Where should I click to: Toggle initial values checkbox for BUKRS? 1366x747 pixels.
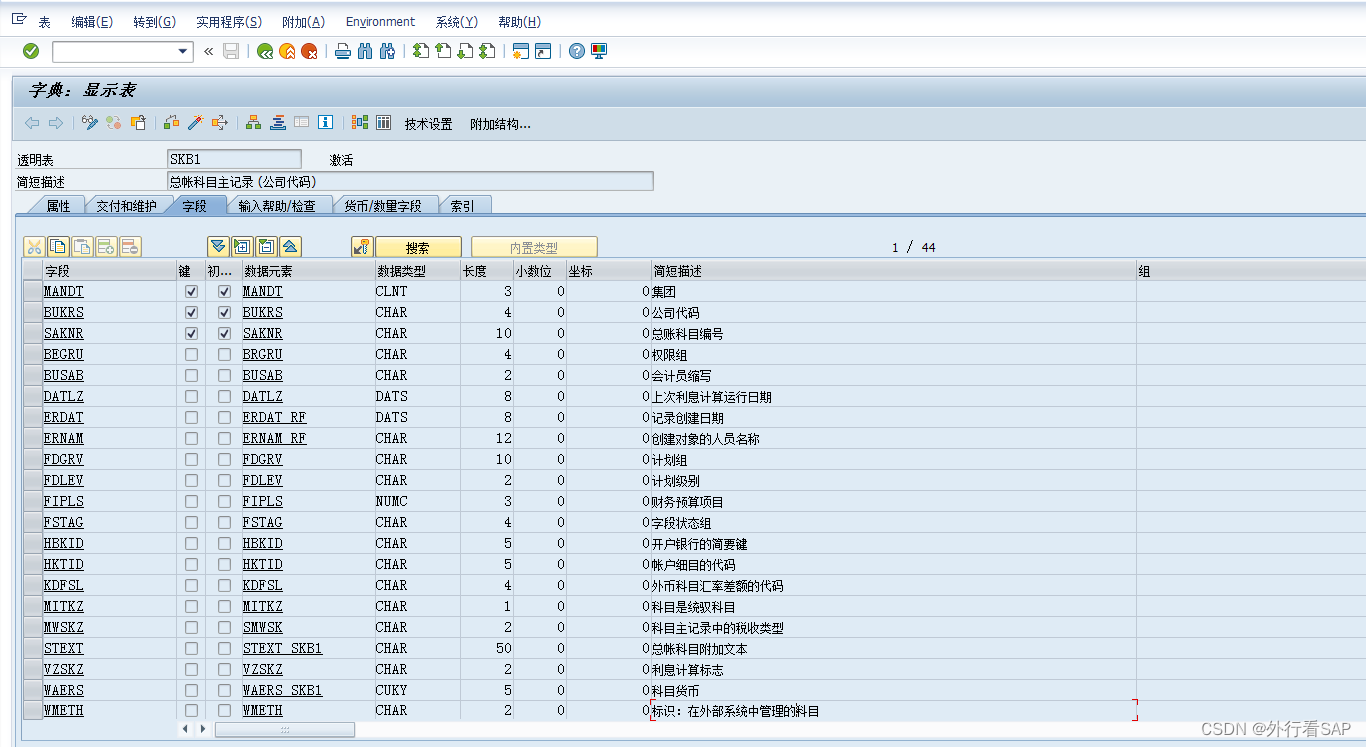point(224,313)
